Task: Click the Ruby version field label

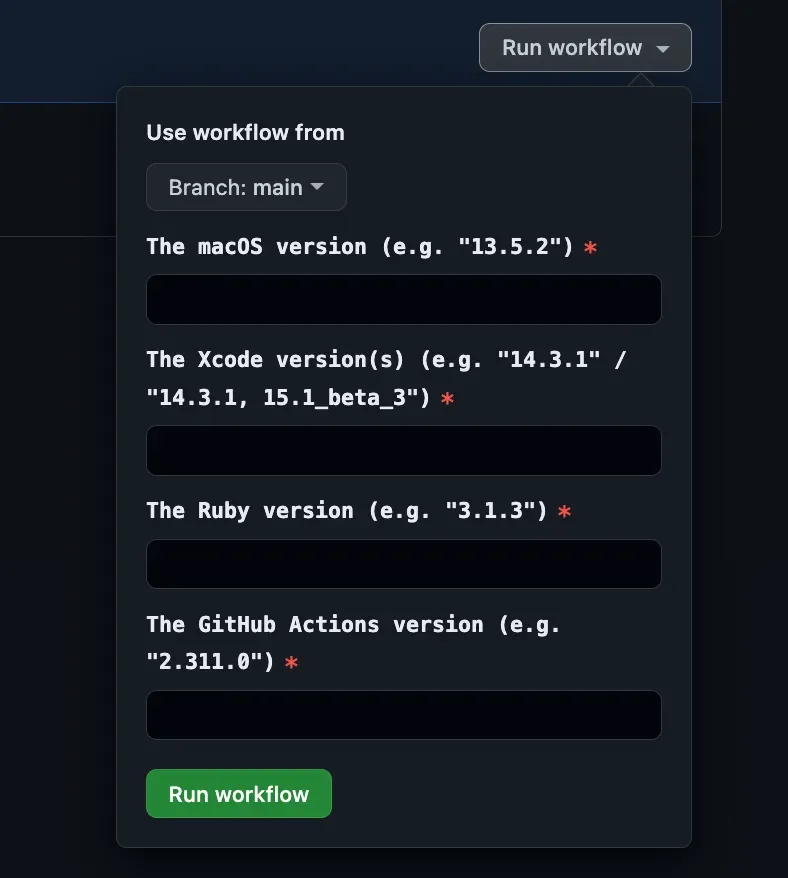Action: coord(347,511)
